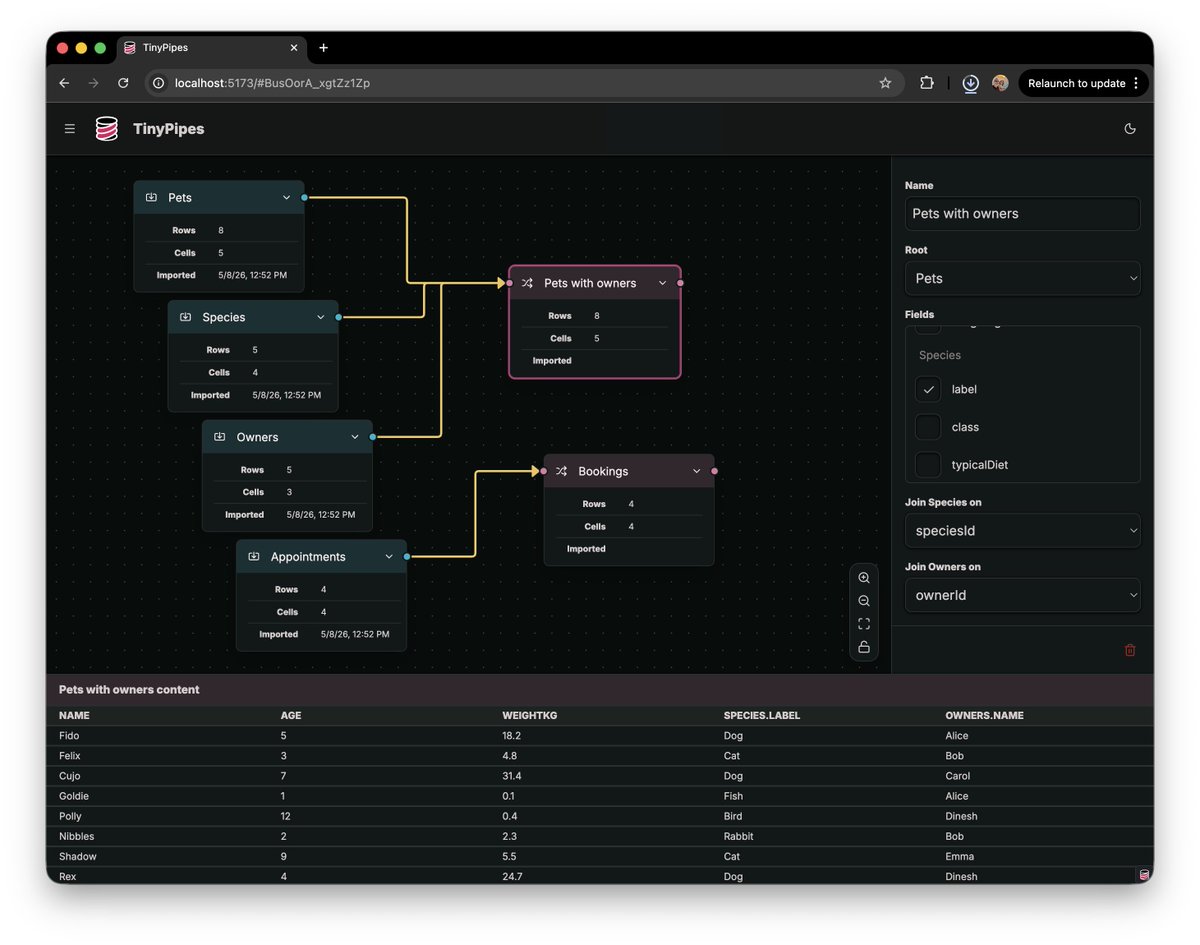This screenshot has width=1200, height=945.
Task: Select the TinyPipes browser tab
Action: 210,48
